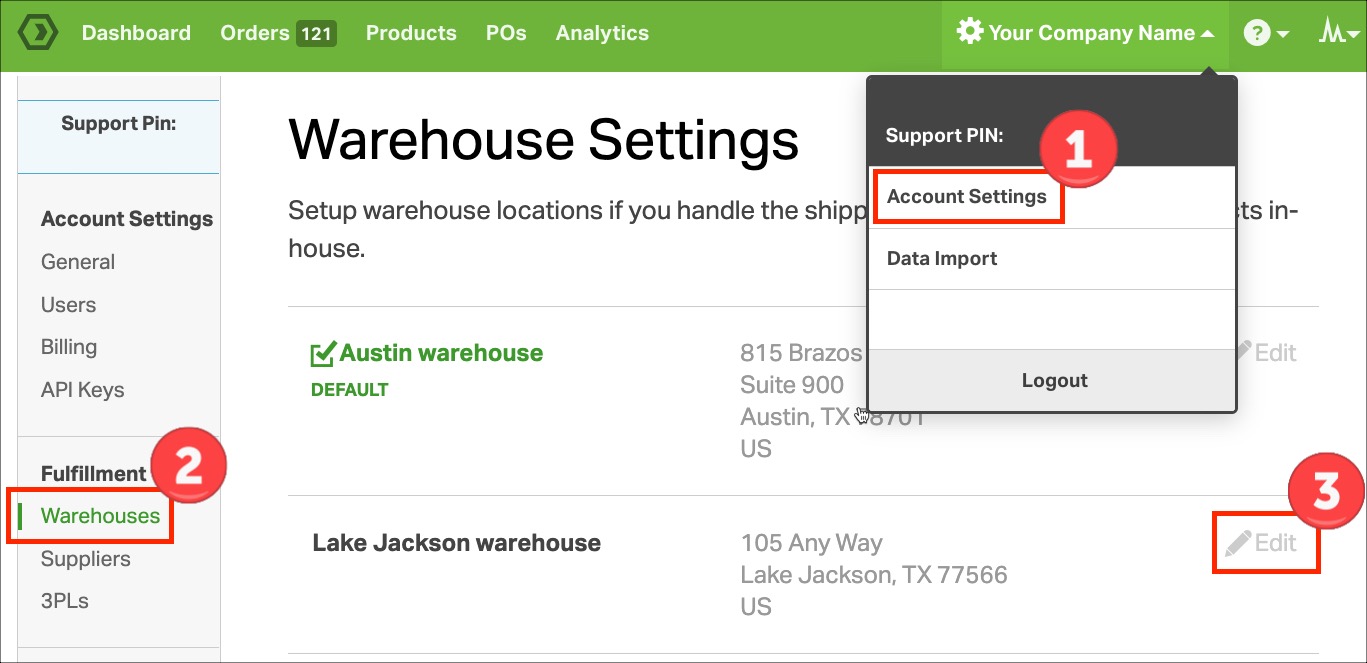Open the activity pulse icon menu
Image resolution: width=1367 pixels, height=663 pixels.
click(x=1338, y=33)
